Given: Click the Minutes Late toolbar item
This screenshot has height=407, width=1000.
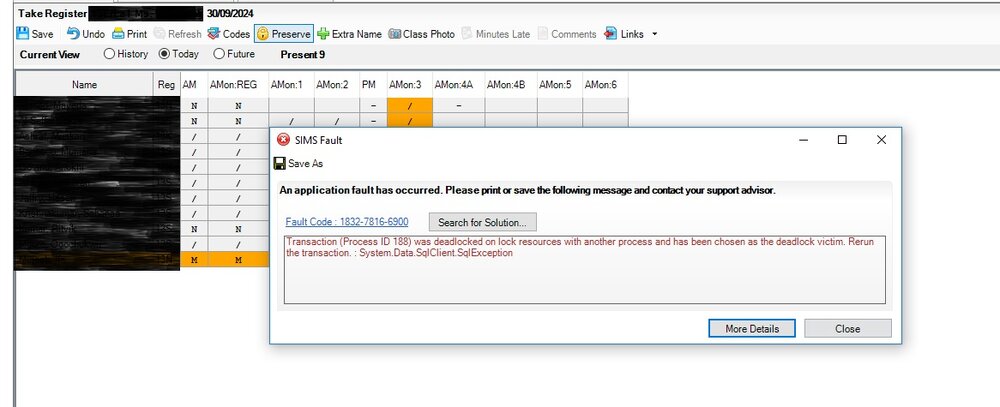Looking at the screenshot, I should [496, 34].
